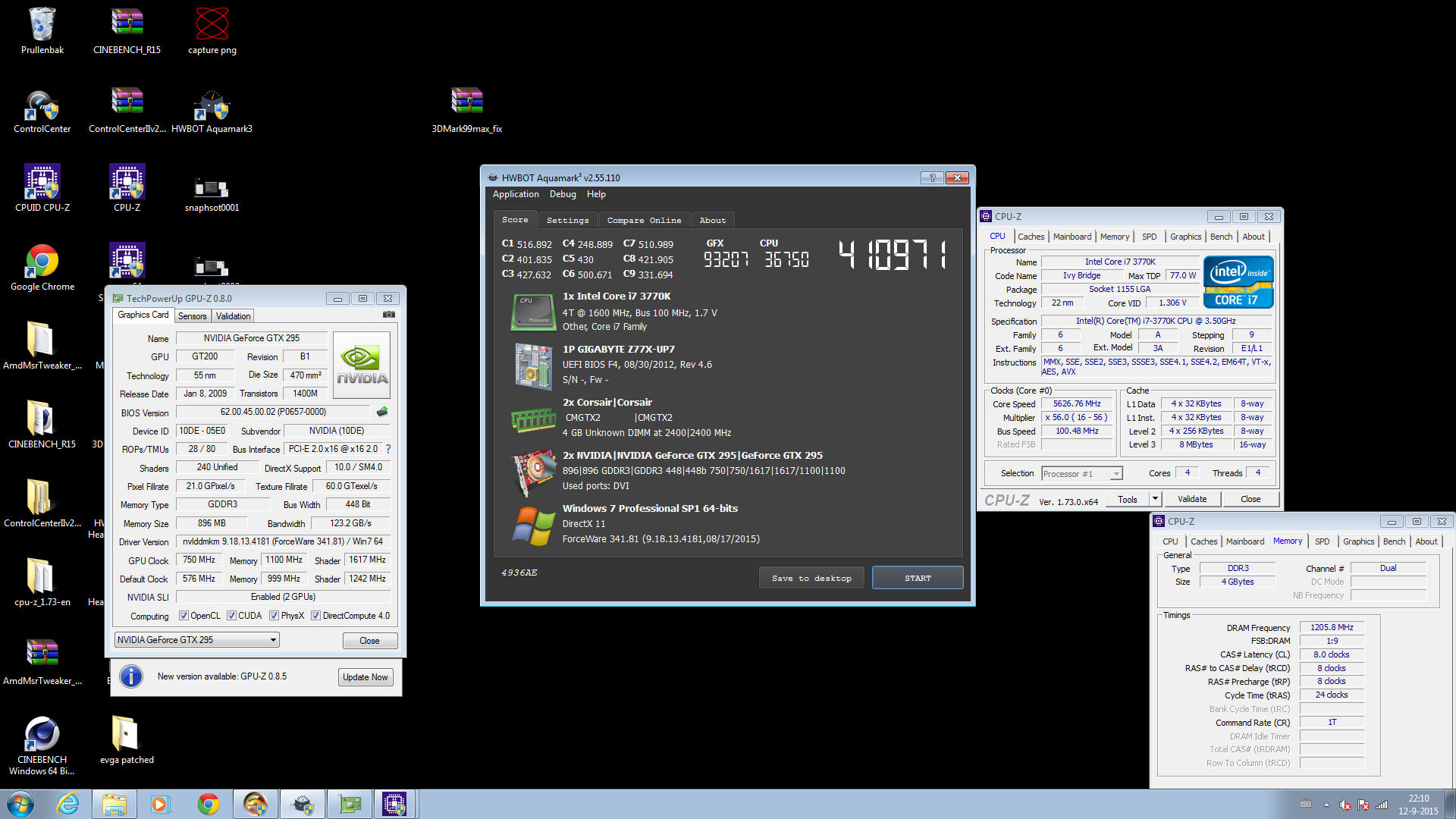Click the BIOS Version field in GPU-Z

pyautogui.click(x=273, y=412)
